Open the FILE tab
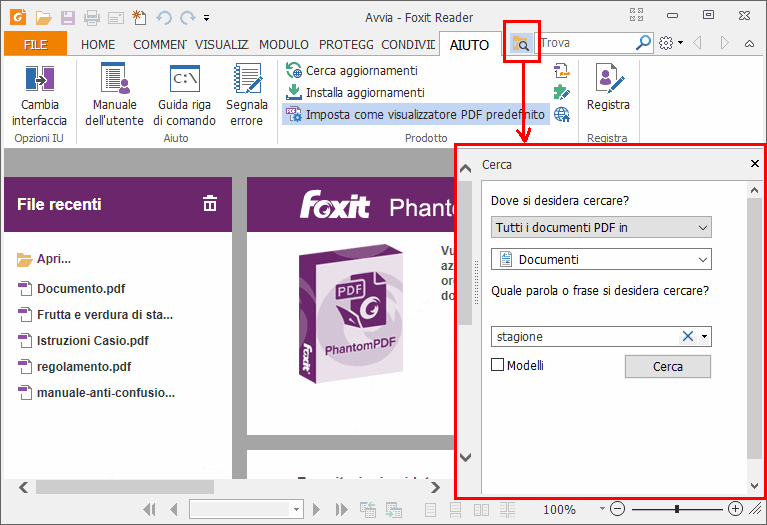The image size is (767, 525). tap(35, 45)
